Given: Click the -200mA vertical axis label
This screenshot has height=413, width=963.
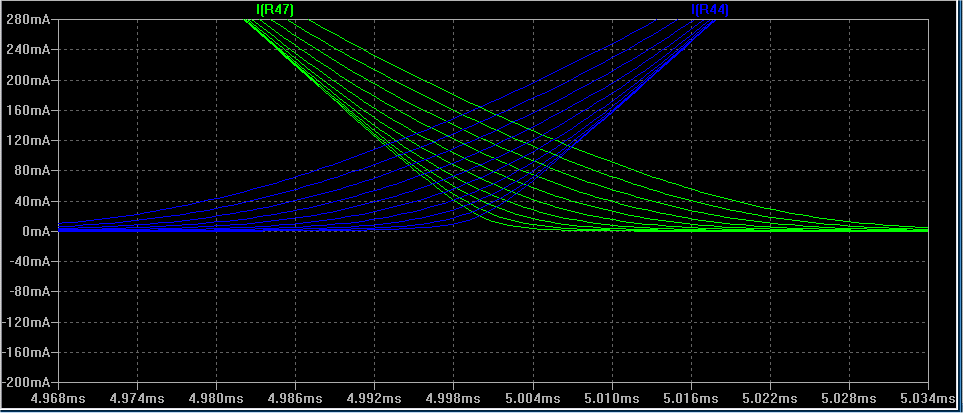Looking at the screenshot, I should coord(26,382).
